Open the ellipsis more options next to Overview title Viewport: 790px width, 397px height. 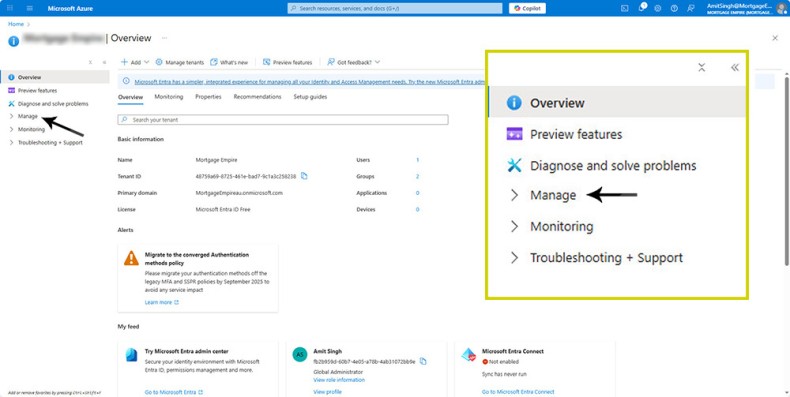pyautogui.click(x=164, y=38)
